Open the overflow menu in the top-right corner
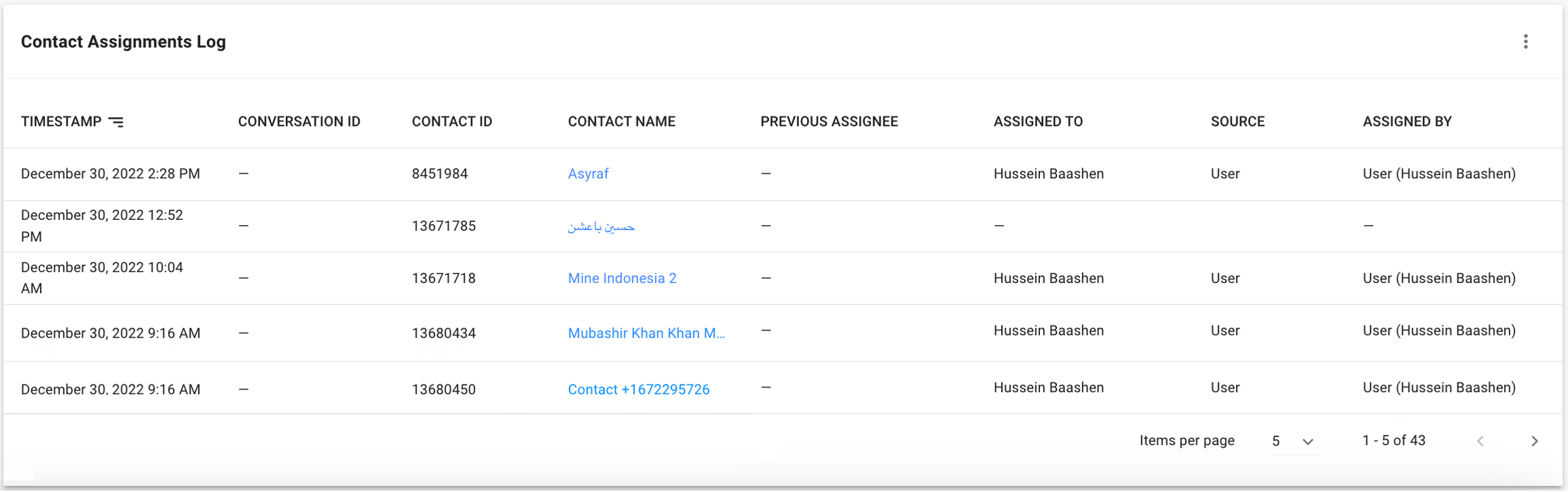 [x=1527, y=41]
